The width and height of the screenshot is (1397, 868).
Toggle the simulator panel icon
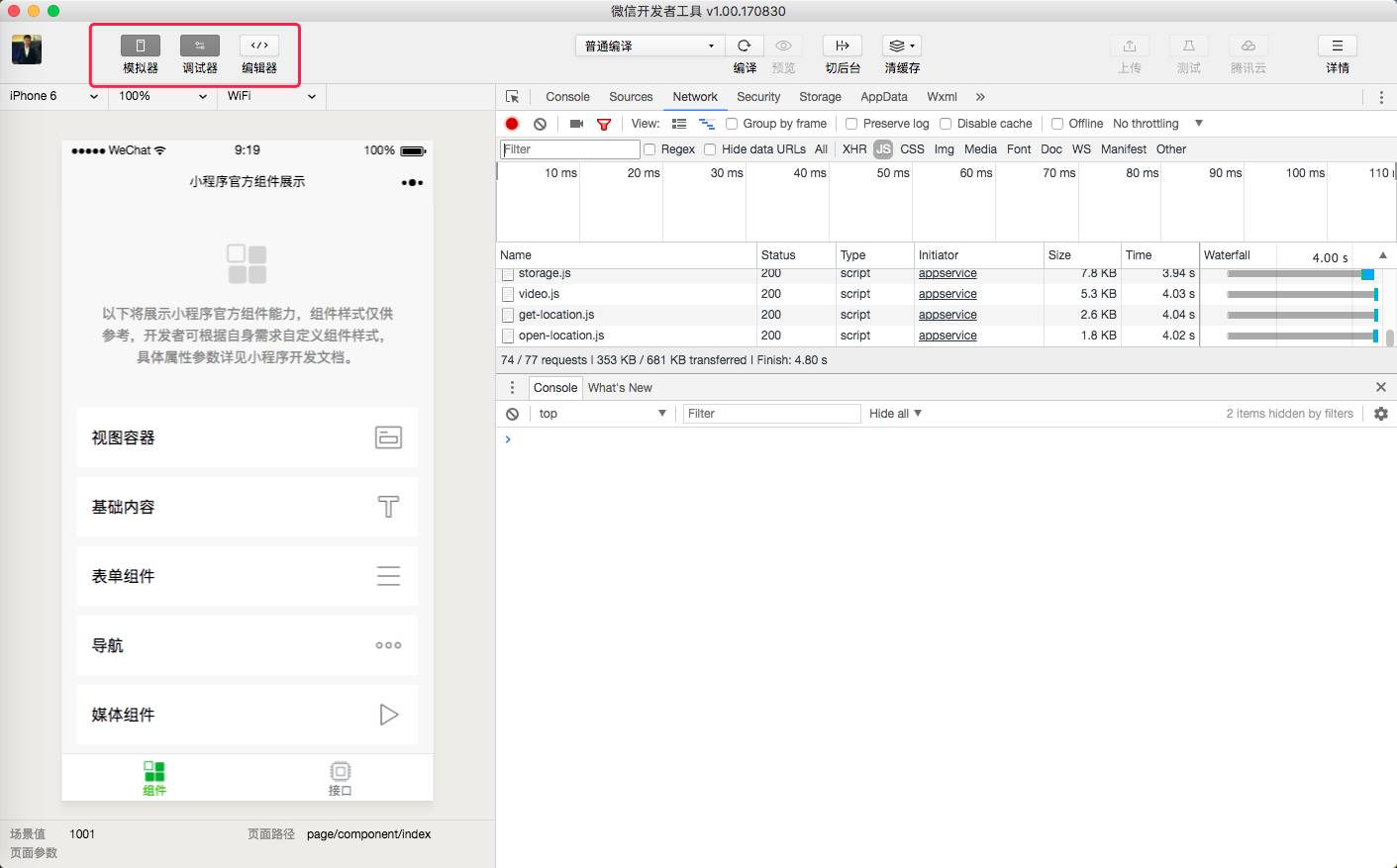tap(140, 46)
